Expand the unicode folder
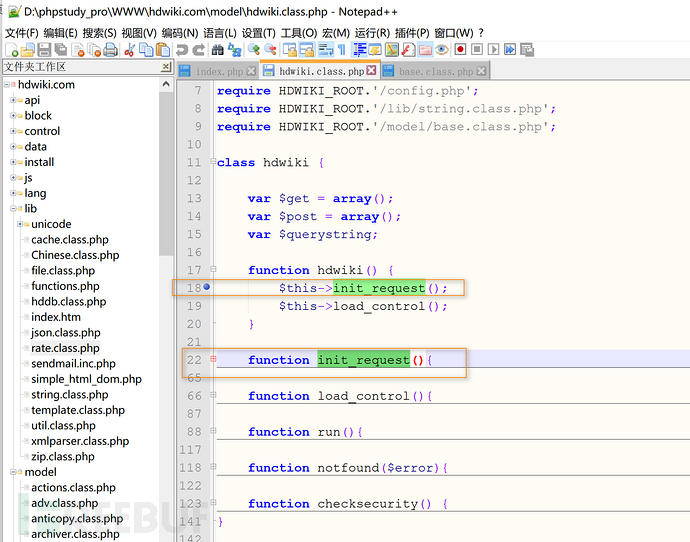 pos(20,224)
